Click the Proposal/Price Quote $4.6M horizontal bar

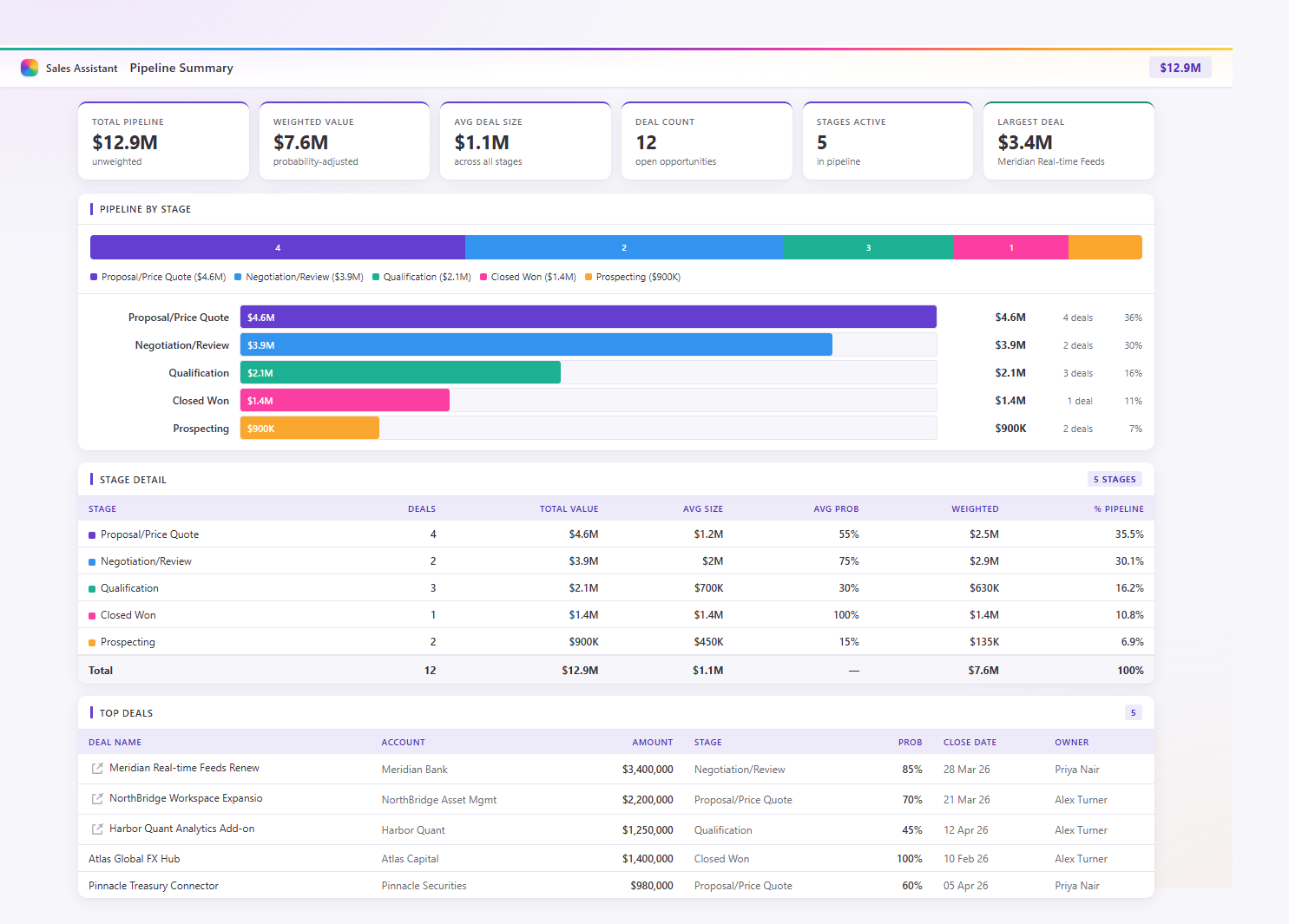589,318
